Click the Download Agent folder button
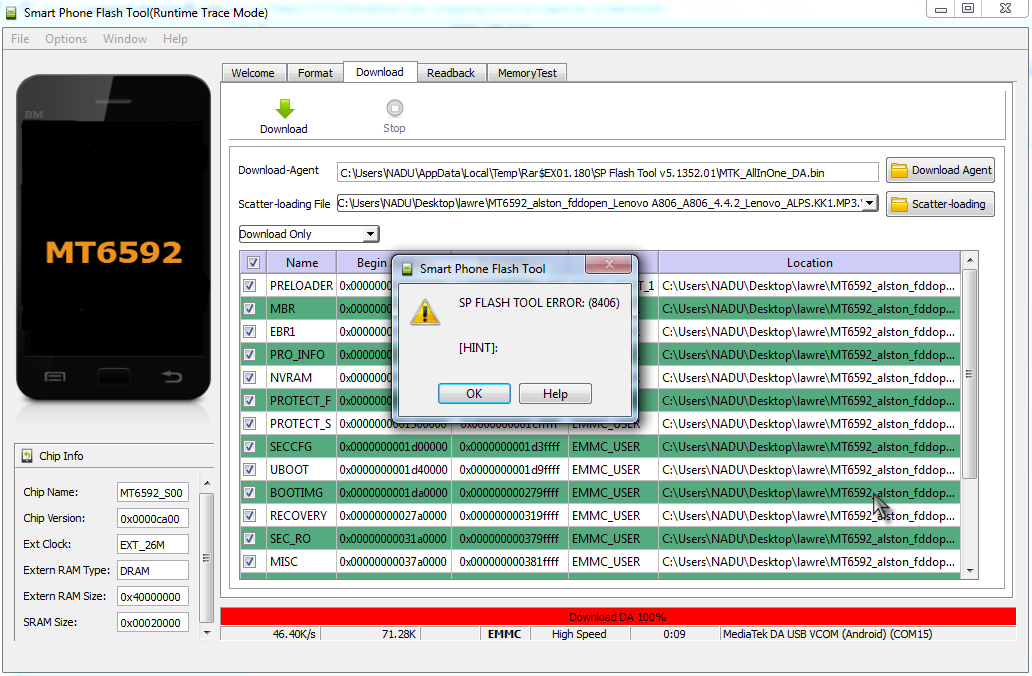Viewport: 1032px width, 676px height. click(940, 171)
